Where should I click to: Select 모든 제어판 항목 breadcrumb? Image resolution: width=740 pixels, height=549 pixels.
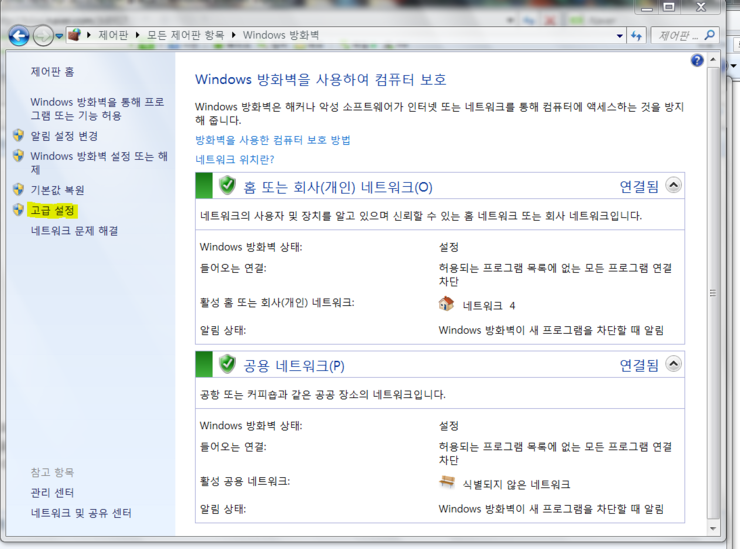tap(185, 35)
